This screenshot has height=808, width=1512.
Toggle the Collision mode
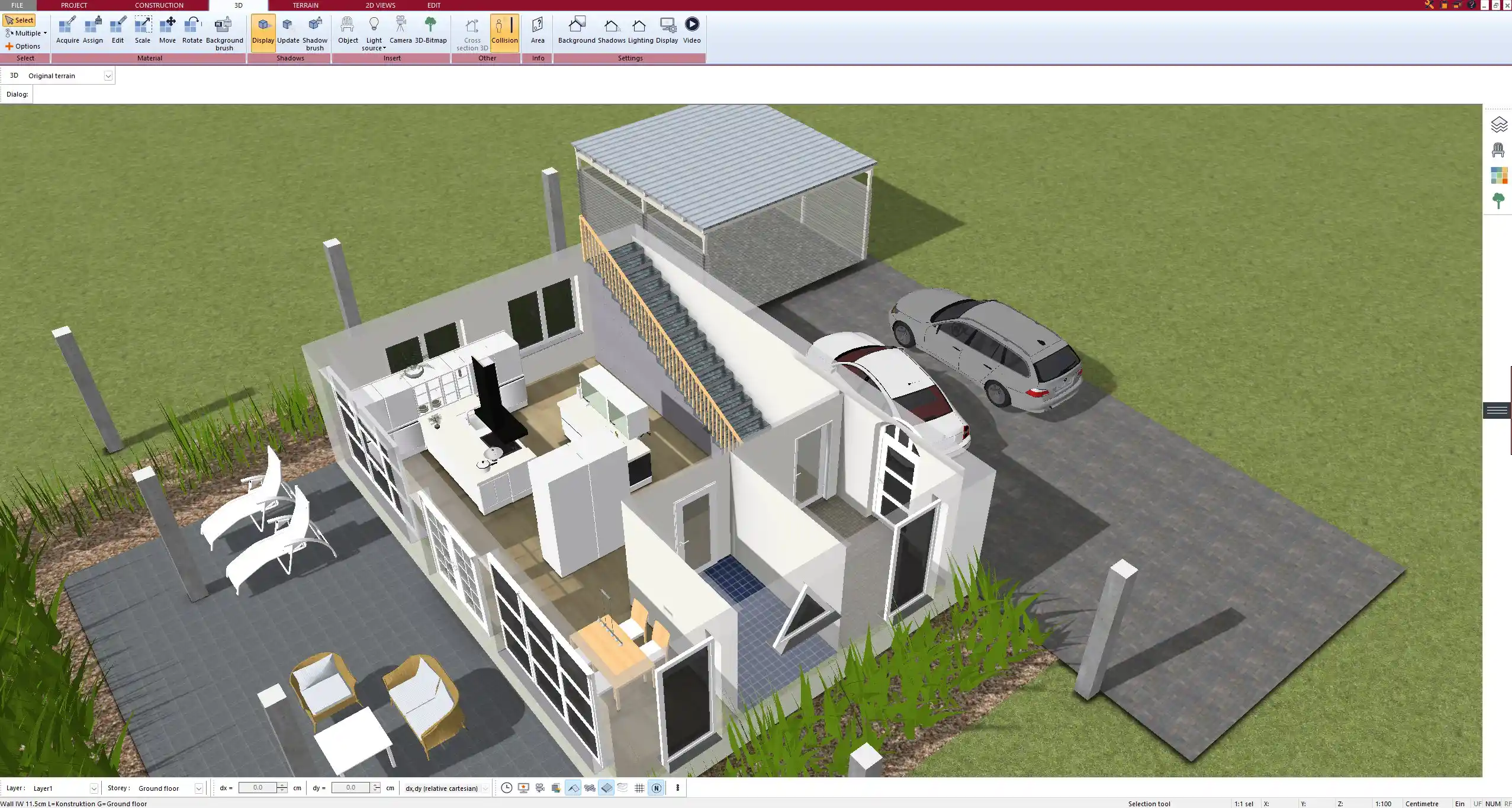(x=504, y=33)
